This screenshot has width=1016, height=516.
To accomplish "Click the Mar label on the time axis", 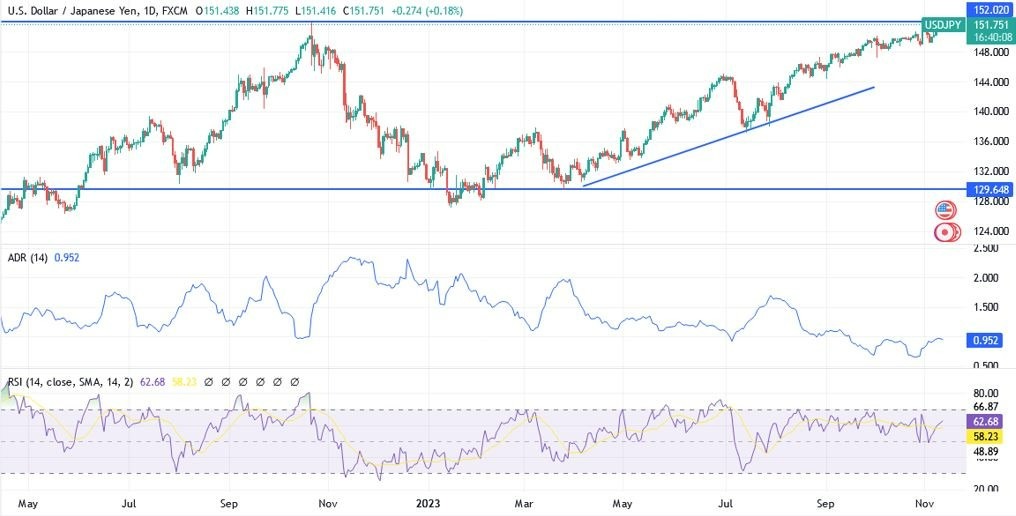I will tap(524, 502).
